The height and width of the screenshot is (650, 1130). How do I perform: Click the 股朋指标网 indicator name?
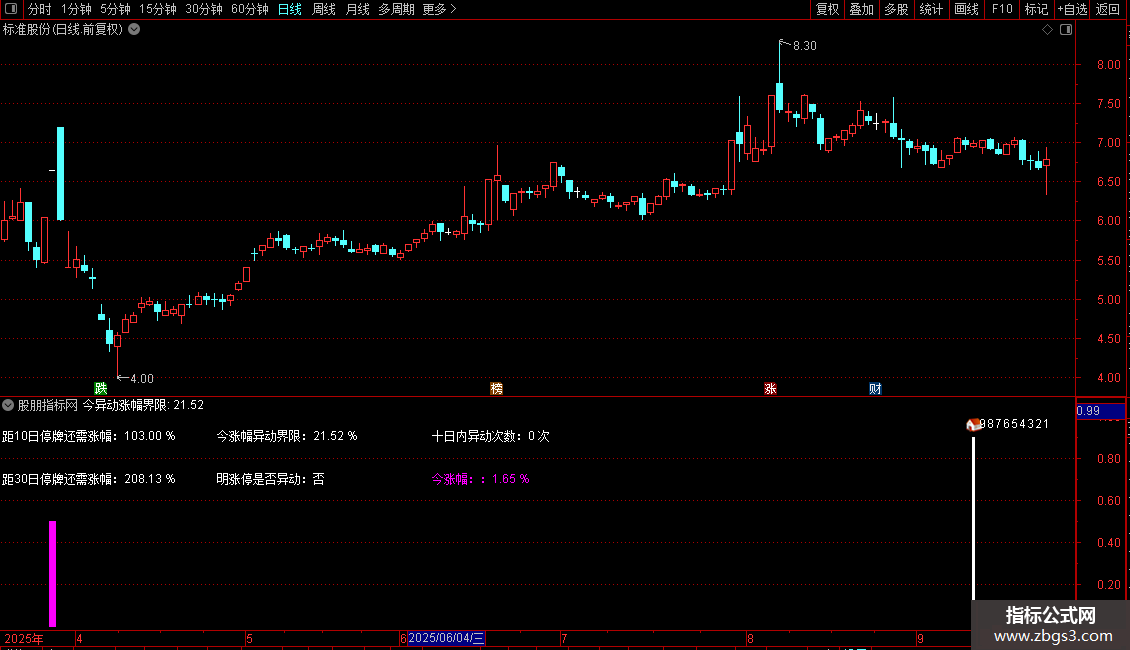(48, 405)
